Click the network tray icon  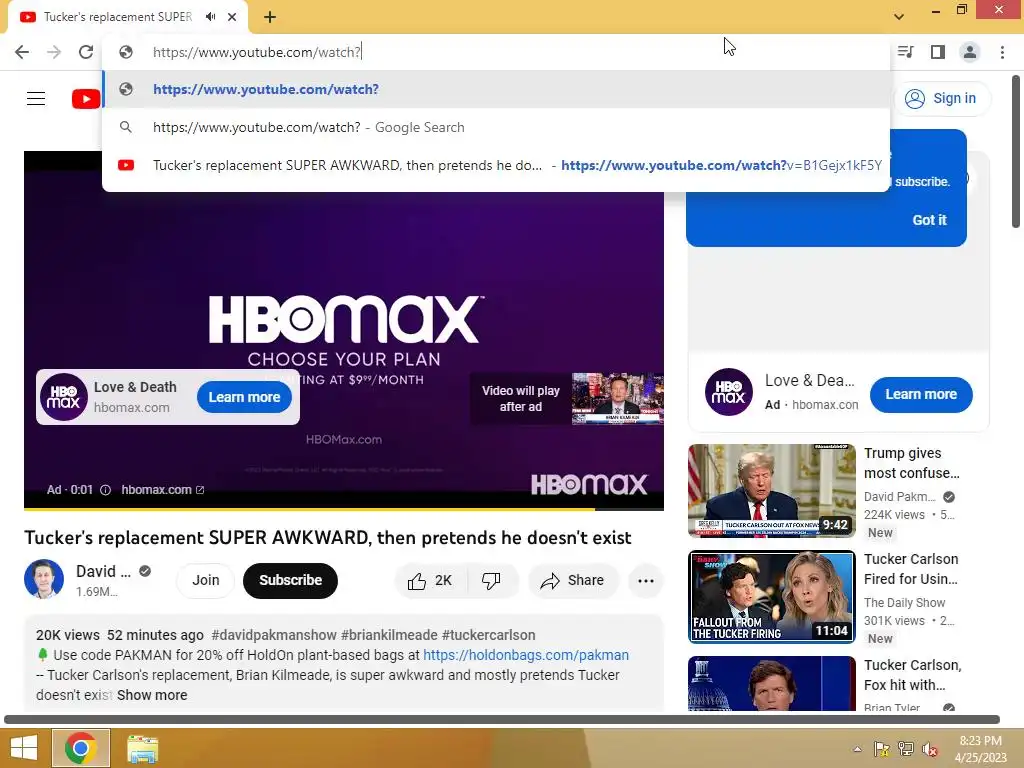pyautogui.click(x=906, y=749)
